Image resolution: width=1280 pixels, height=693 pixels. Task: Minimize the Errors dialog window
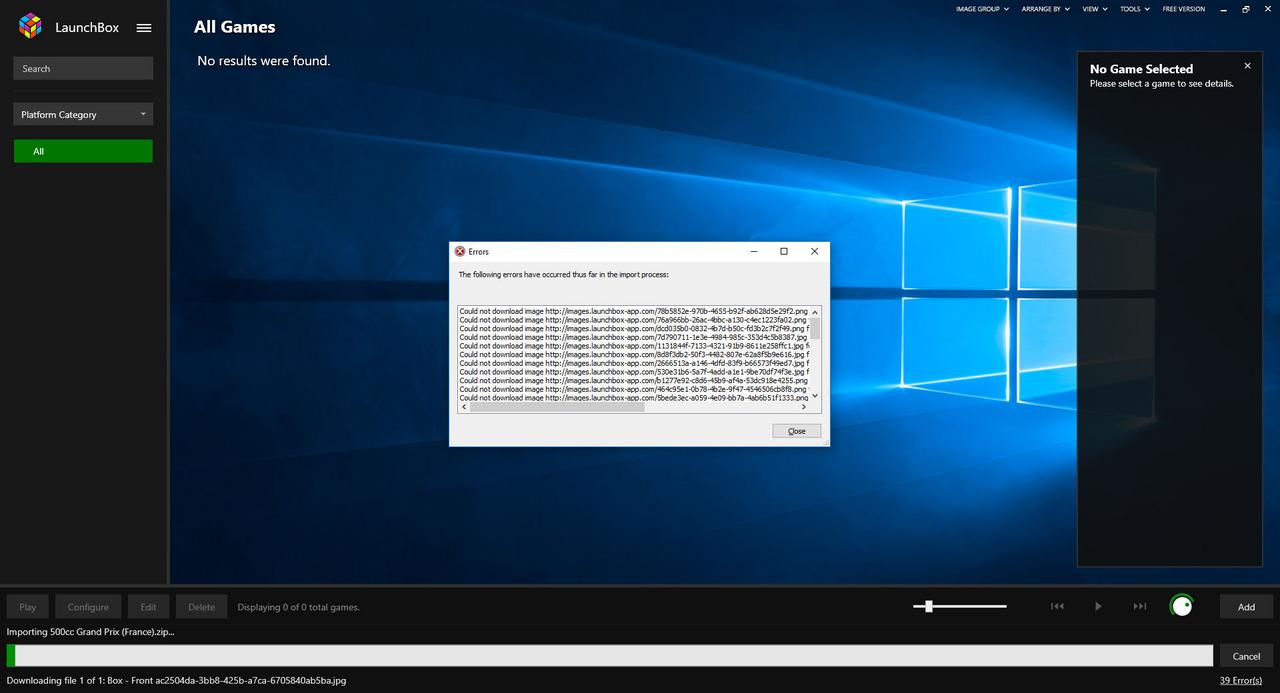pos(754,252)
